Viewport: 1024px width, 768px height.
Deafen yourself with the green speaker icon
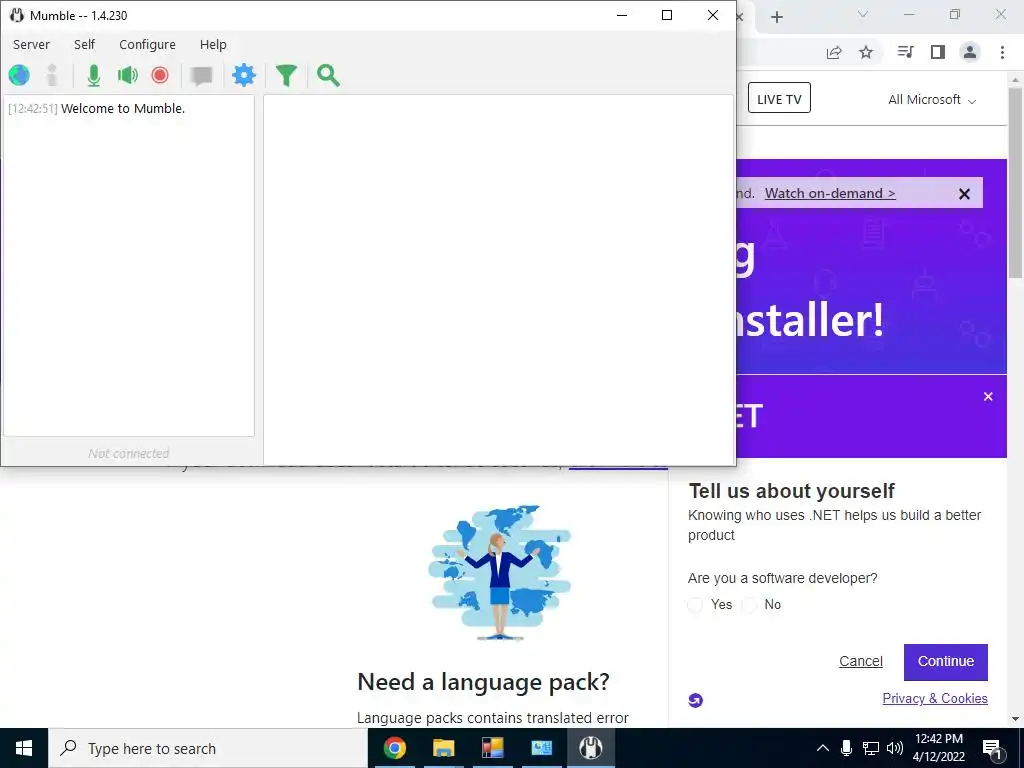click(x=127, y=76)
